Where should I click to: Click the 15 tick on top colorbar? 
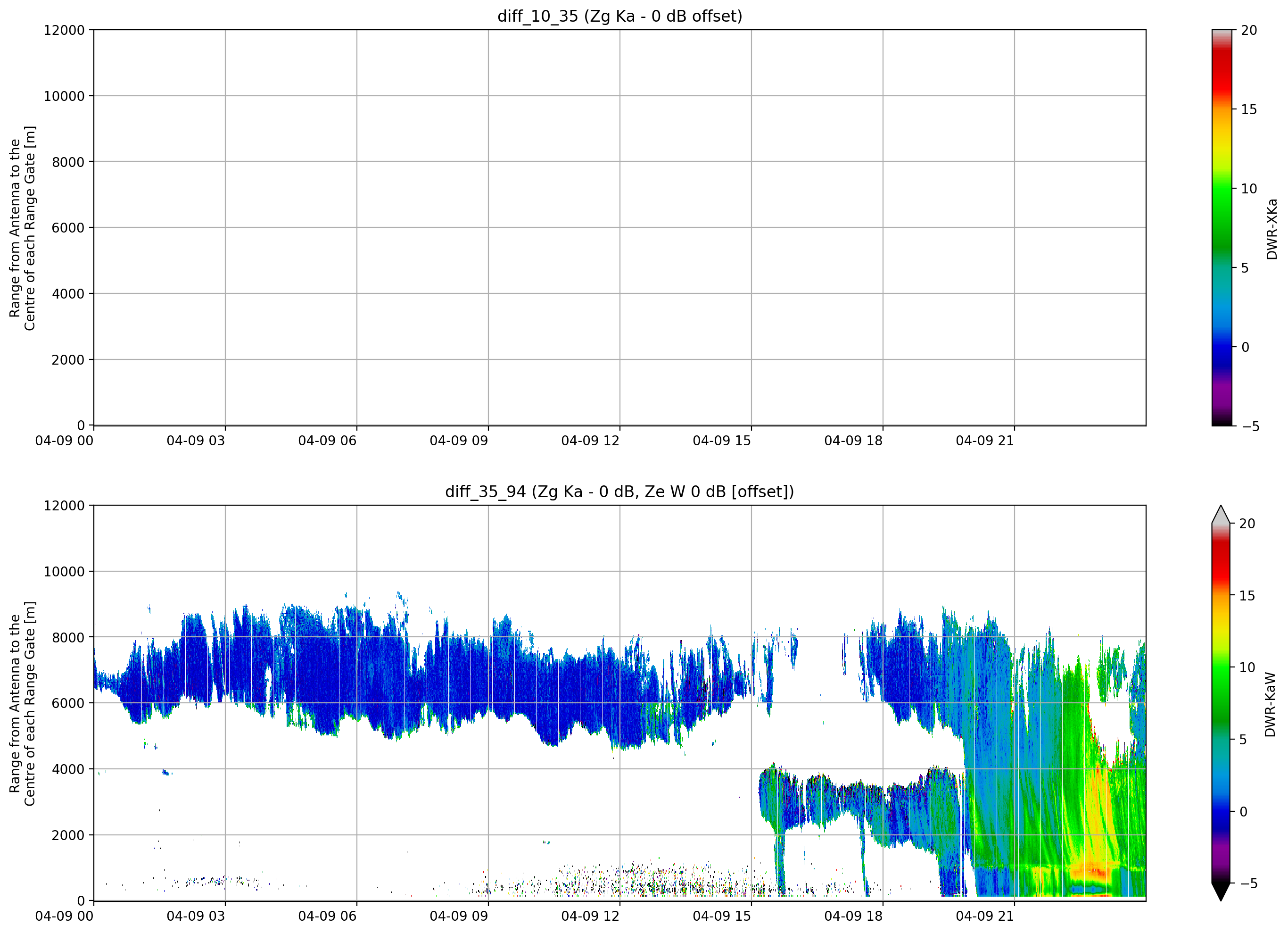click(x=1248, y=109)
